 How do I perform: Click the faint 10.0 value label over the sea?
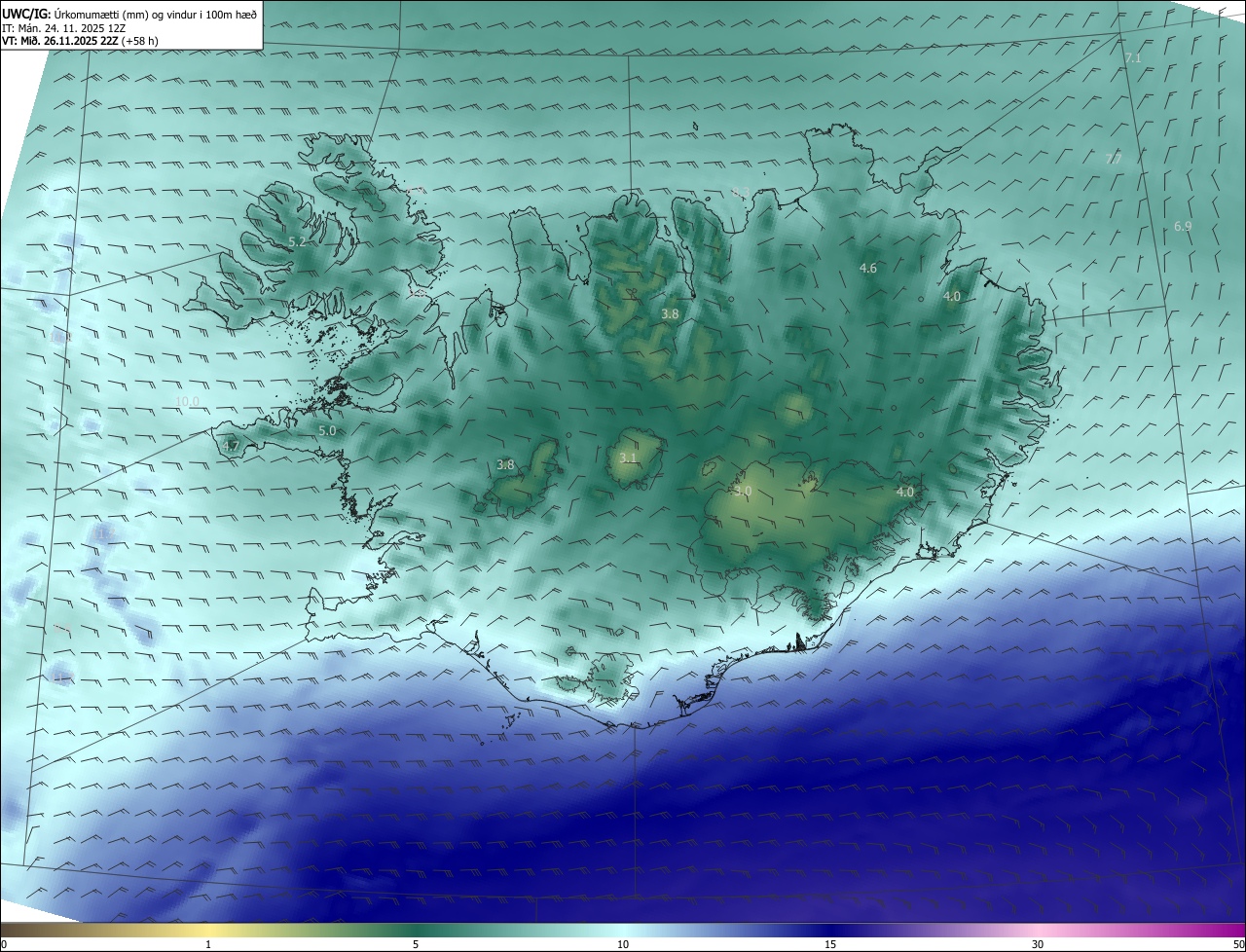coord(187,401)
